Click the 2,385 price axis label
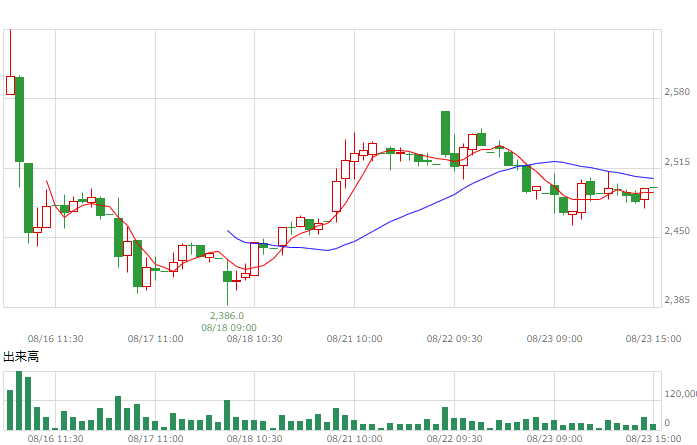The width and height of the screenshot is (697, 445). [677, 300]
